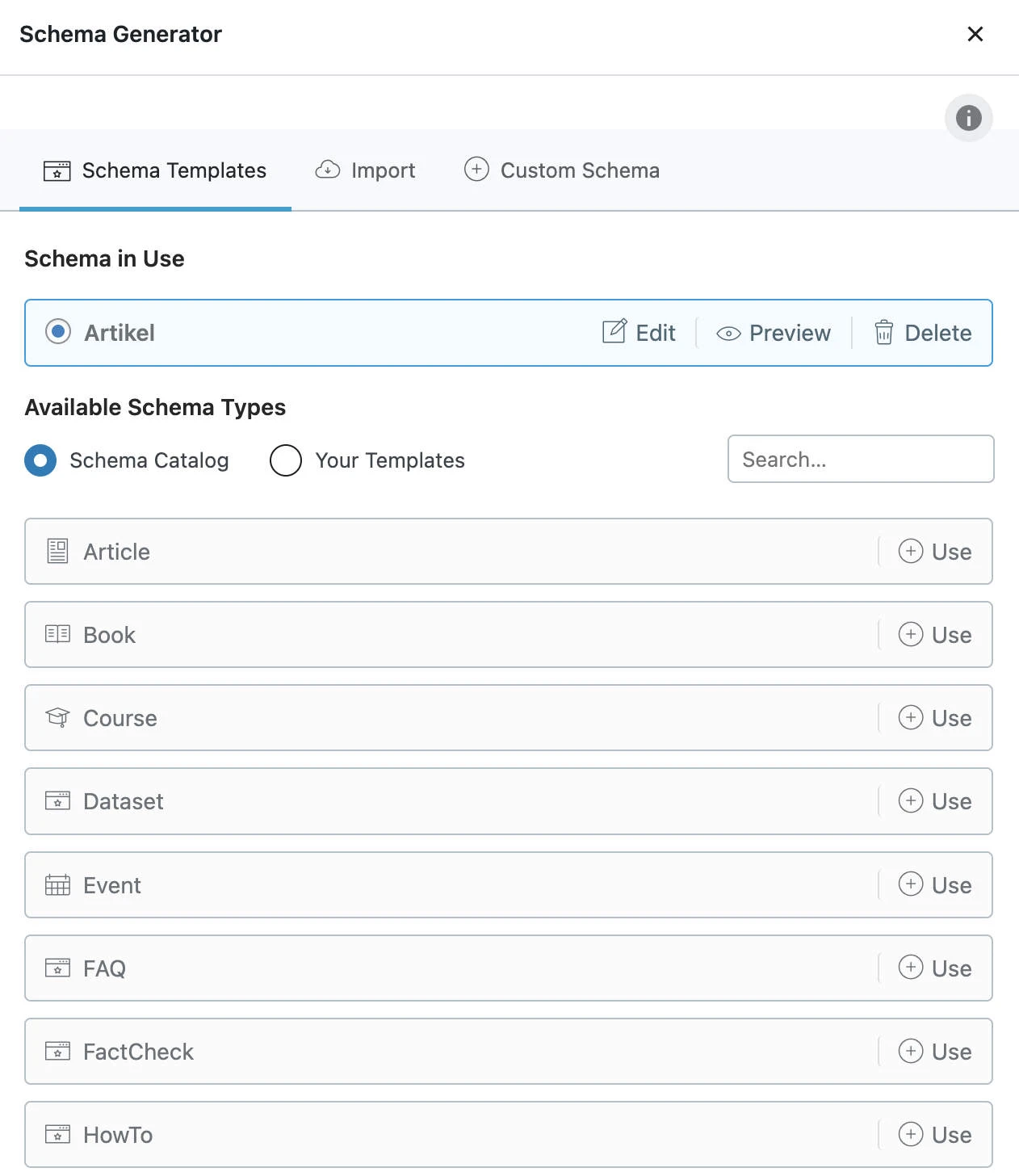1019x1176 pixels.
Task: Select the Your Templates radio option
Action: pyautogui.click(x=286, y=460)
